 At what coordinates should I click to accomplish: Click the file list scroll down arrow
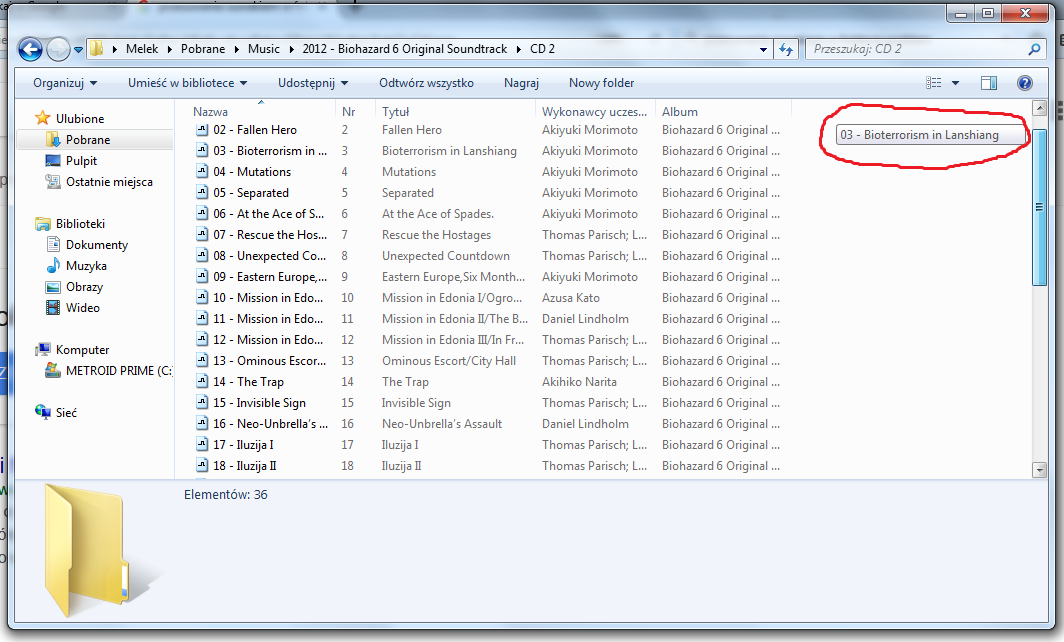[1039, 470]
